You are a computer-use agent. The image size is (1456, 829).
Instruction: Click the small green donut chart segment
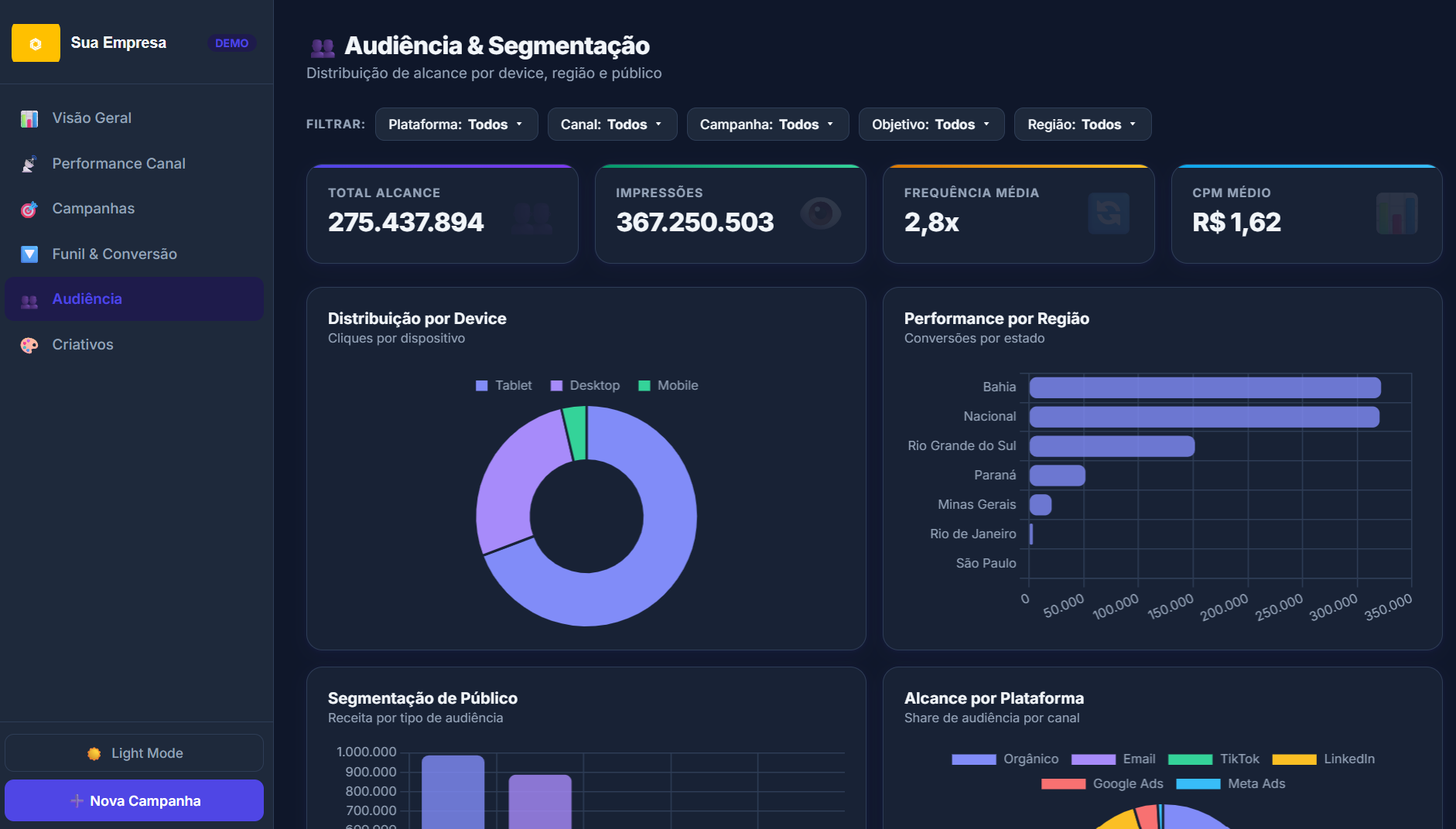(x=576, y=433)
